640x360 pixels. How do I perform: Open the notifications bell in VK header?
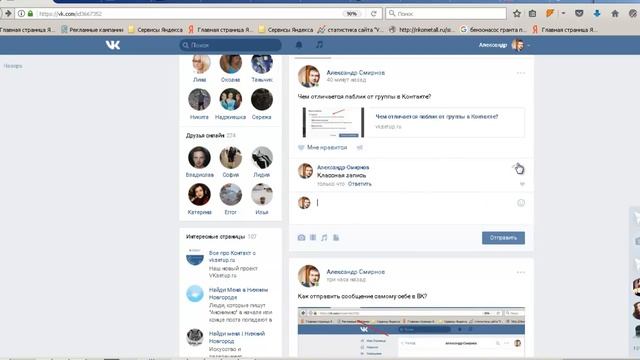point(299,45)
